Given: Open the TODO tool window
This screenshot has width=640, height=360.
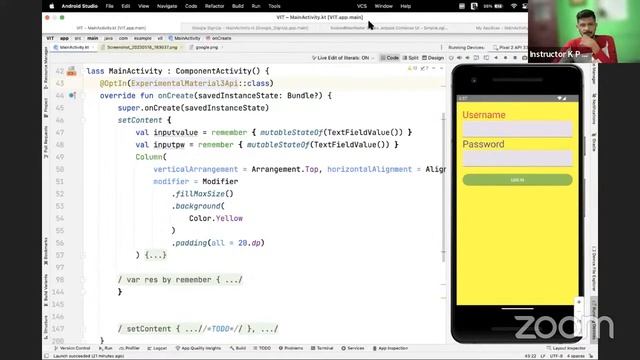Looking at the screenshot, I should [262, 348].
